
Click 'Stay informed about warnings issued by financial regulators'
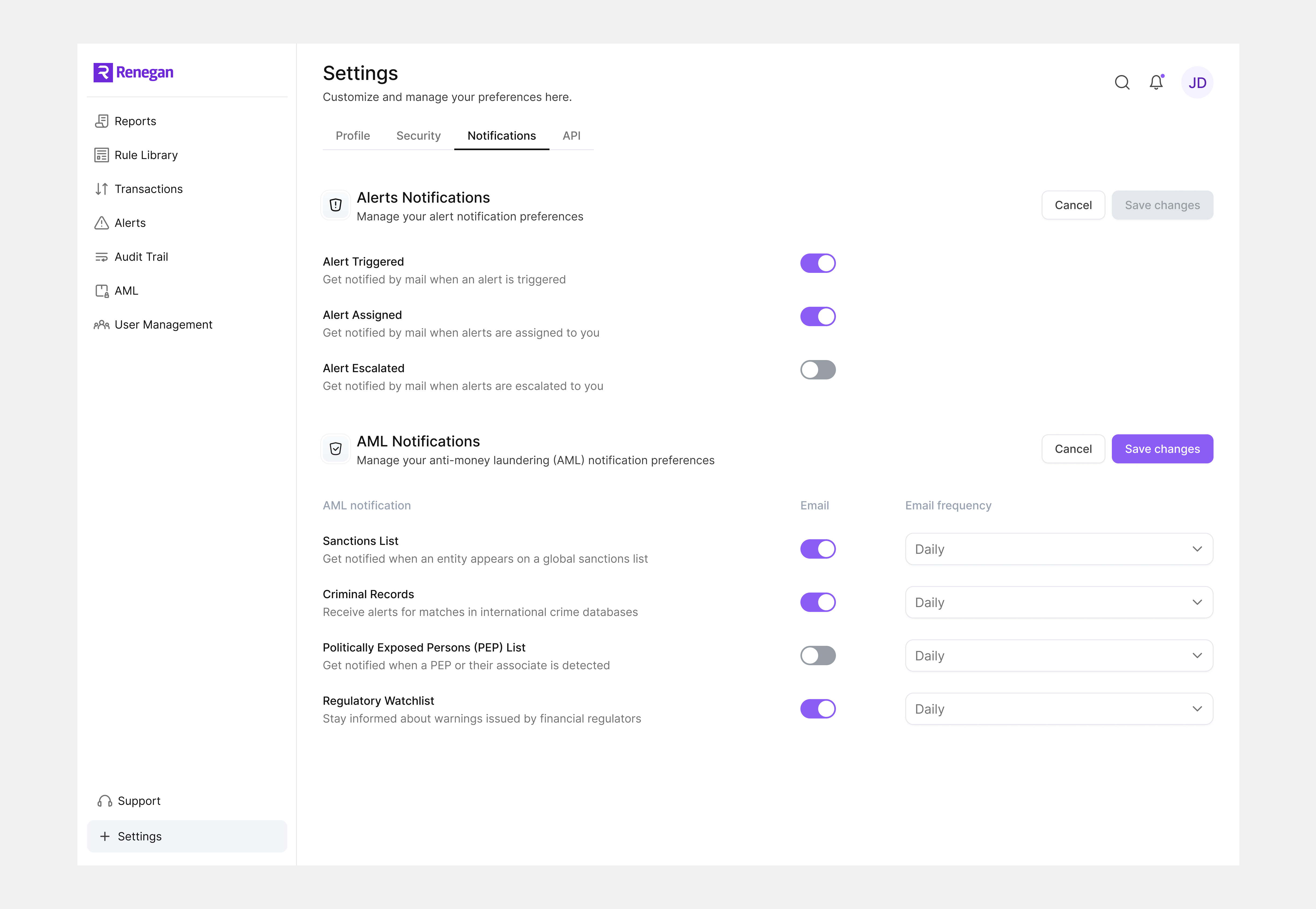click(x=482, y=719)
